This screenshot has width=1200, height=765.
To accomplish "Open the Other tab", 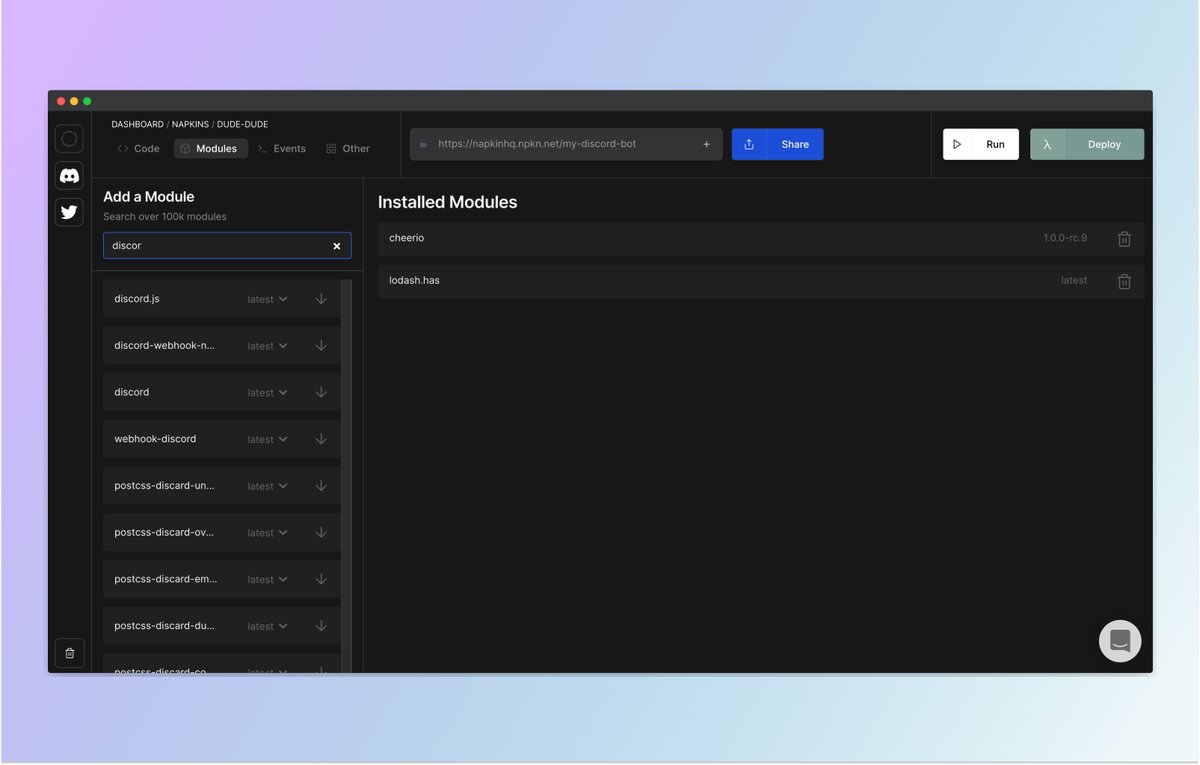I will pyautogui.click(x=348, y=148).
